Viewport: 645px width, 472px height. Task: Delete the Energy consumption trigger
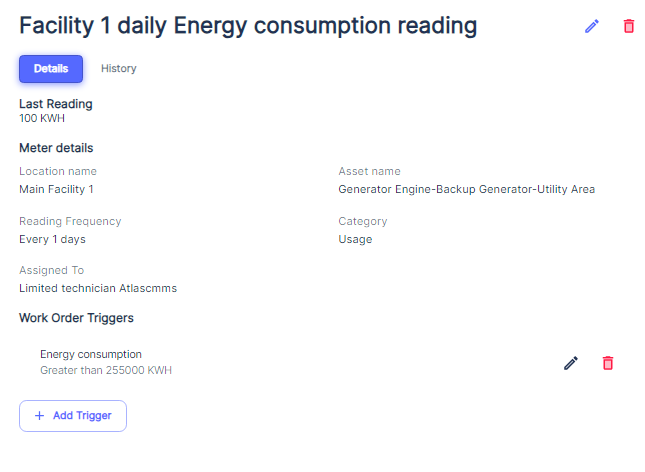(x=608, y=363)
